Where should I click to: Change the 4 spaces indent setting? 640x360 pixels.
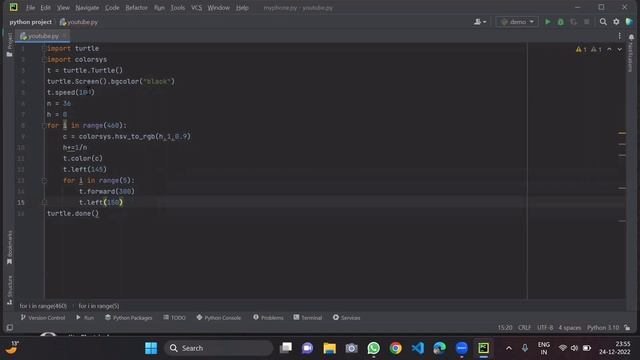click(569, 328)
